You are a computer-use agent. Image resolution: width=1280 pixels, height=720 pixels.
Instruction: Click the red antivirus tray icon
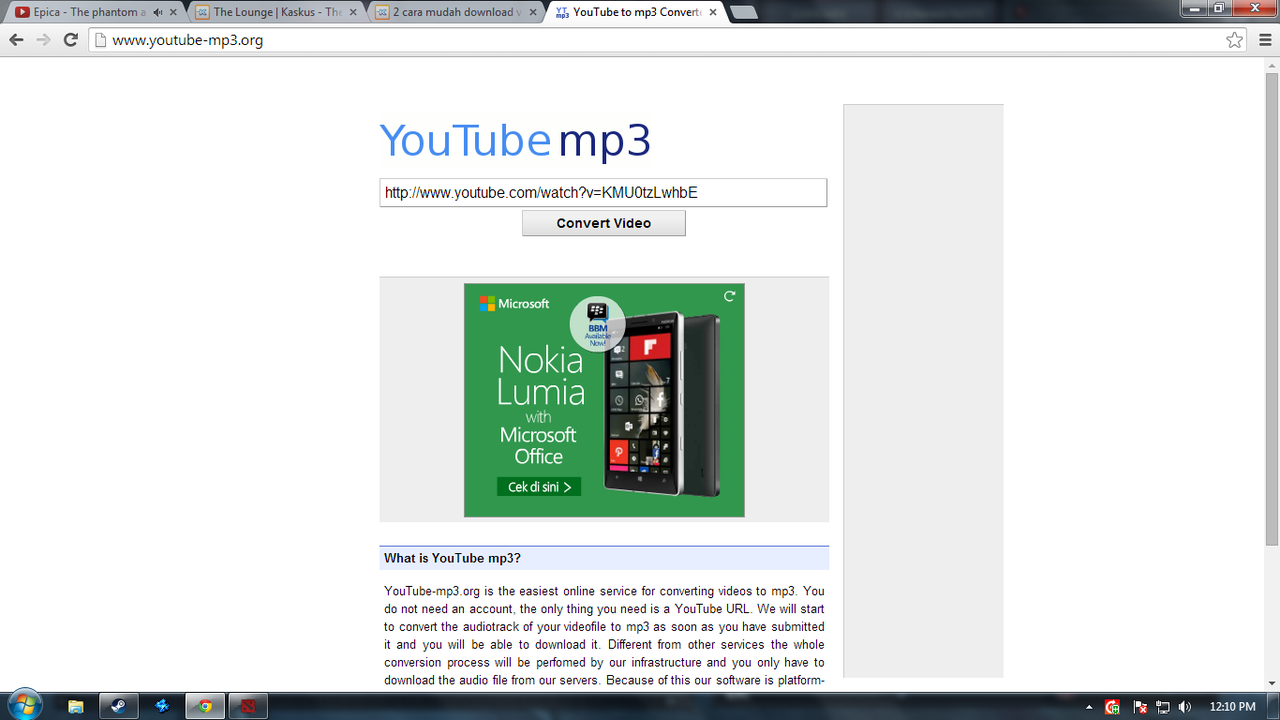pos(1114,707)
